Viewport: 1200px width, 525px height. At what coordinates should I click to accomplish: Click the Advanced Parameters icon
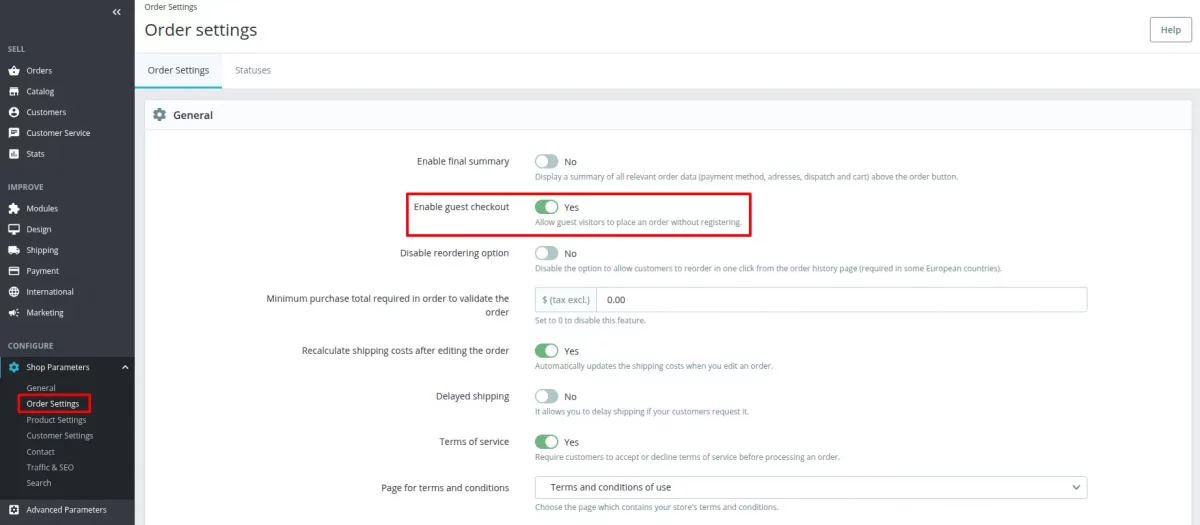coord(14,510)
